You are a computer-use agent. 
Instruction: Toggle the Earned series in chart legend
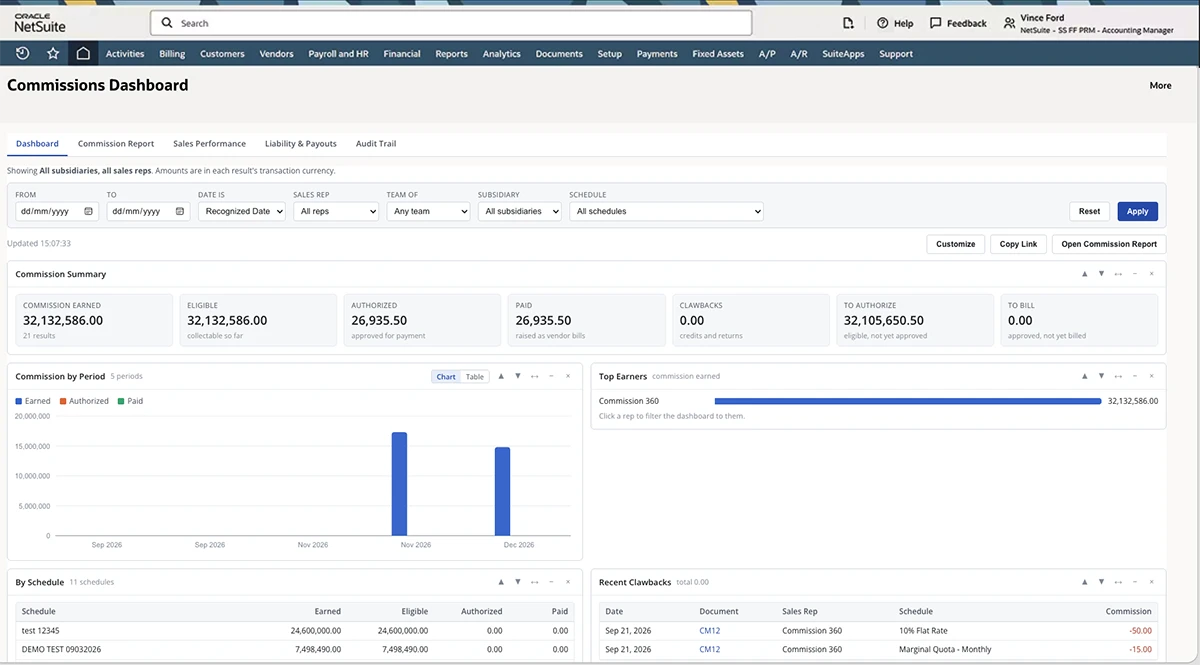click(33, 401)
